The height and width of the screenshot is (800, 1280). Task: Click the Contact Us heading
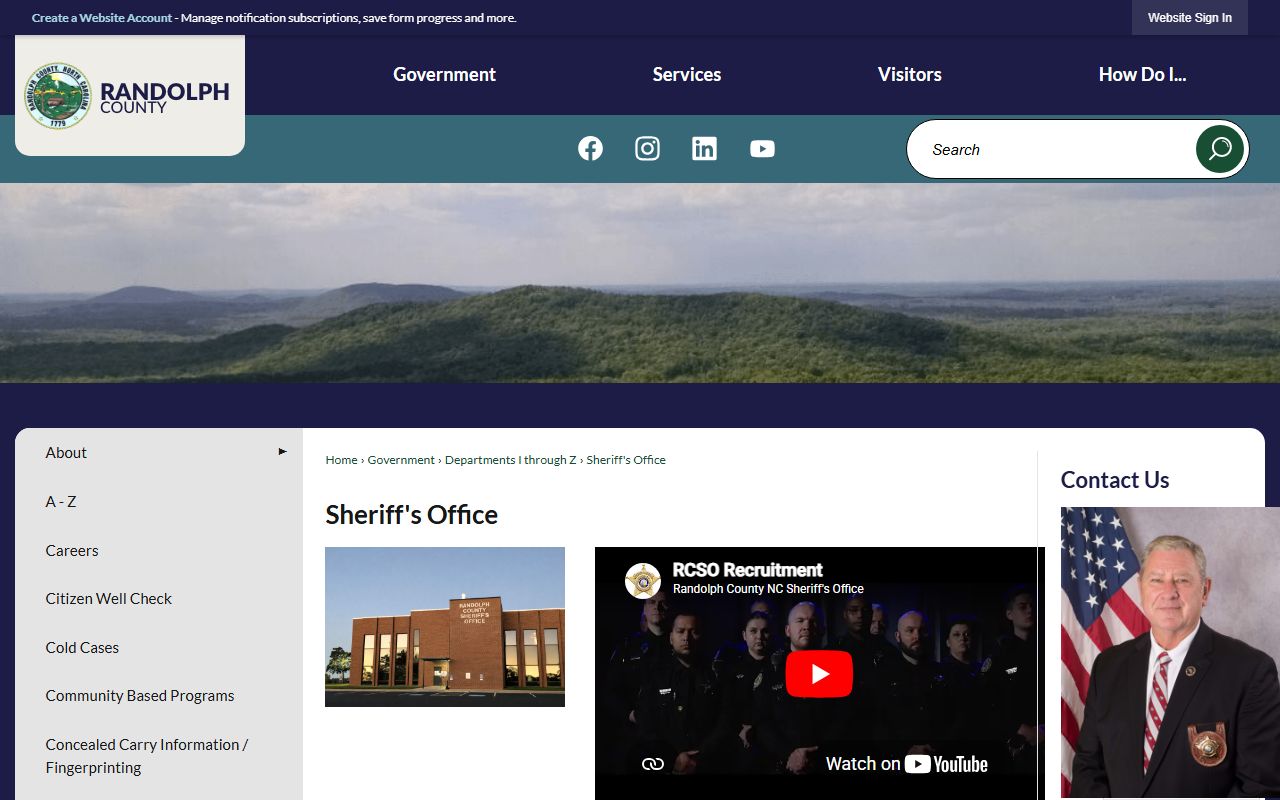pos(1115,480)
